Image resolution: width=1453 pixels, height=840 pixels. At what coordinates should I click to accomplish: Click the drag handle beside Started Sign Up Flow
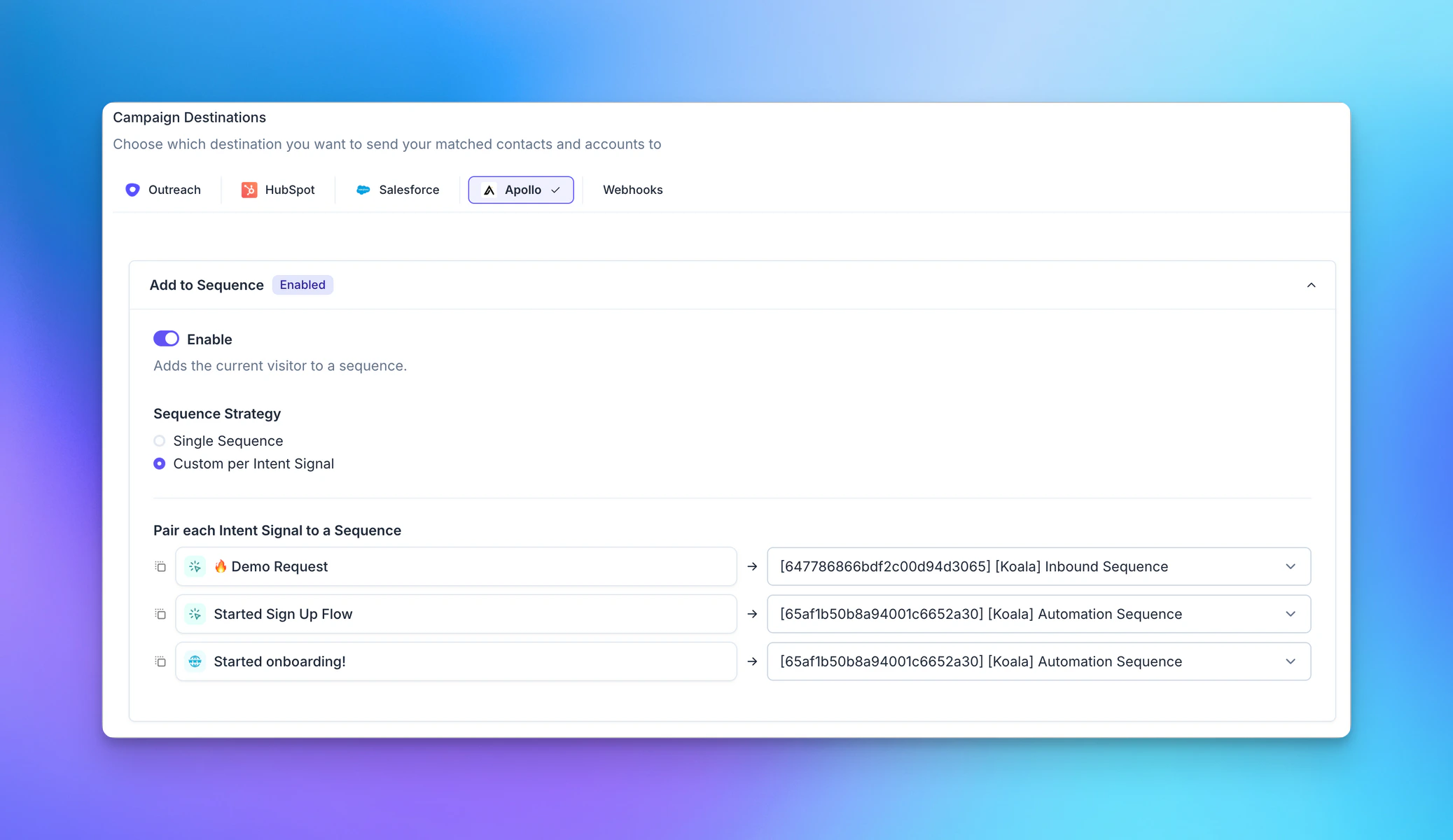click(x=160, y=614)
